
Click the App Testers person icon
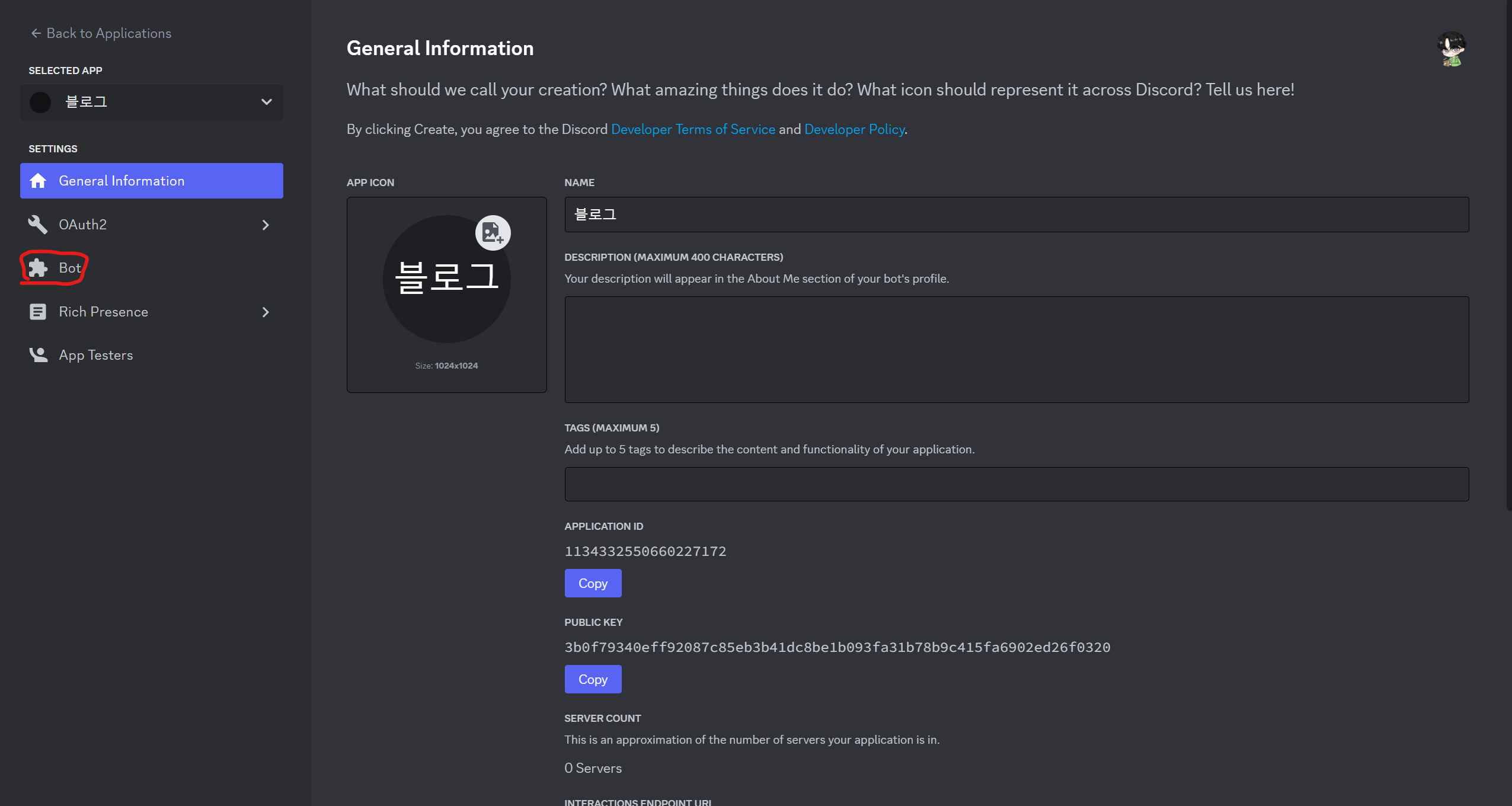[38, 355]
